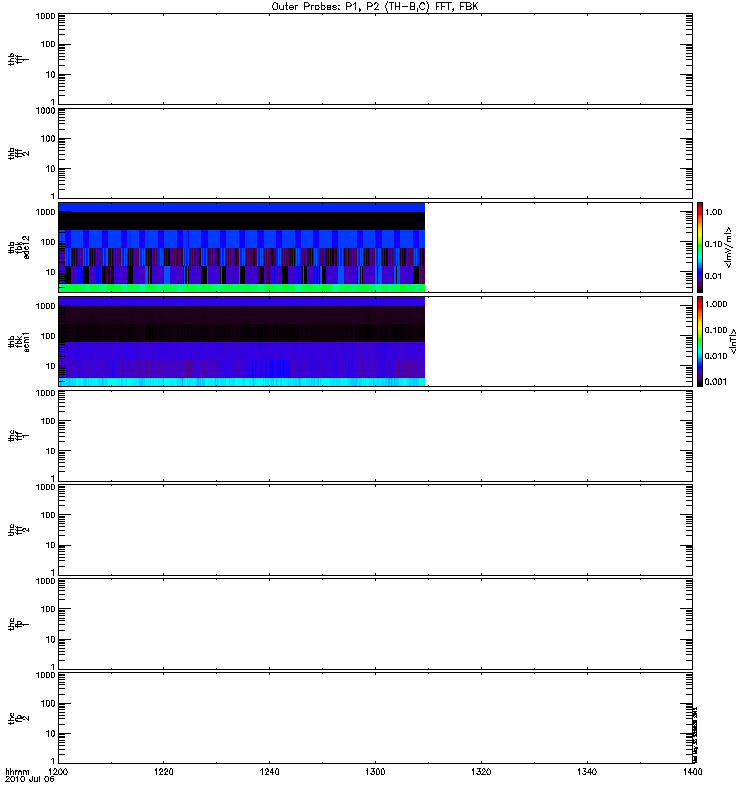Viewport: 750px width, 800px height.
Task: Click the 1000 tick label of scm1 panel
Action: click(x=45, y=306)
